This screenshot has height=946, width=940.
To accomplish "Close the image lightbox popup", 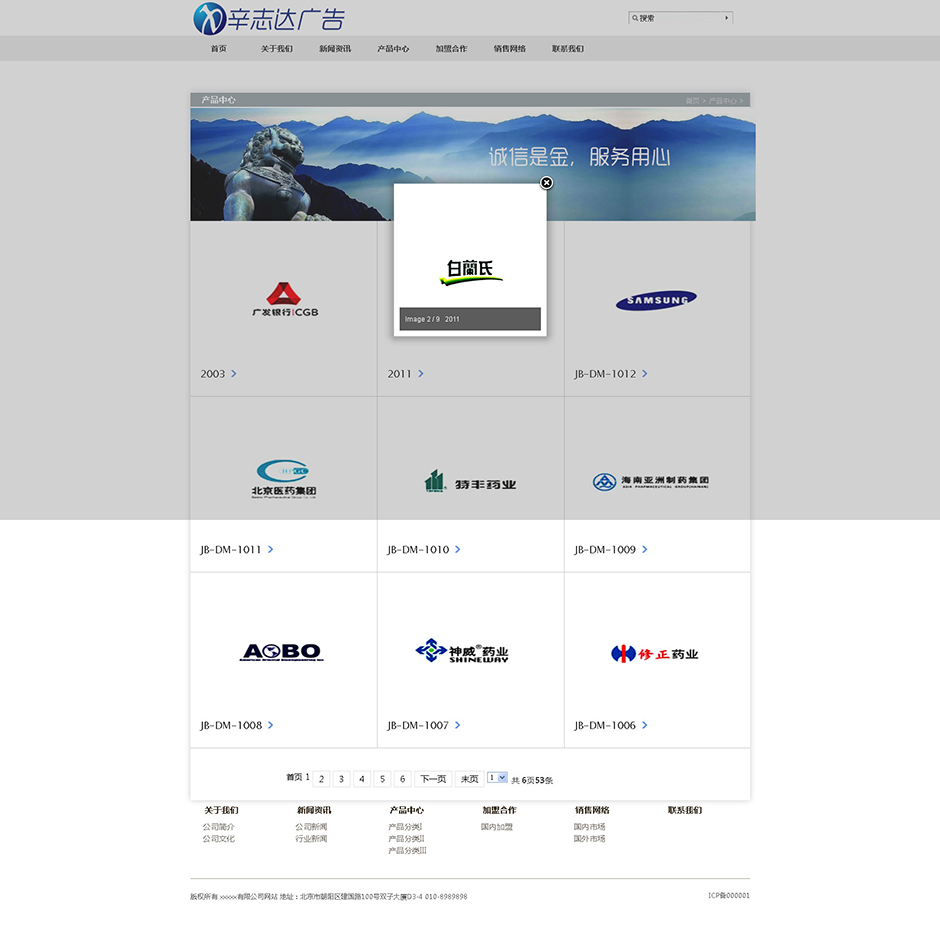I will (x=546, y=182).
